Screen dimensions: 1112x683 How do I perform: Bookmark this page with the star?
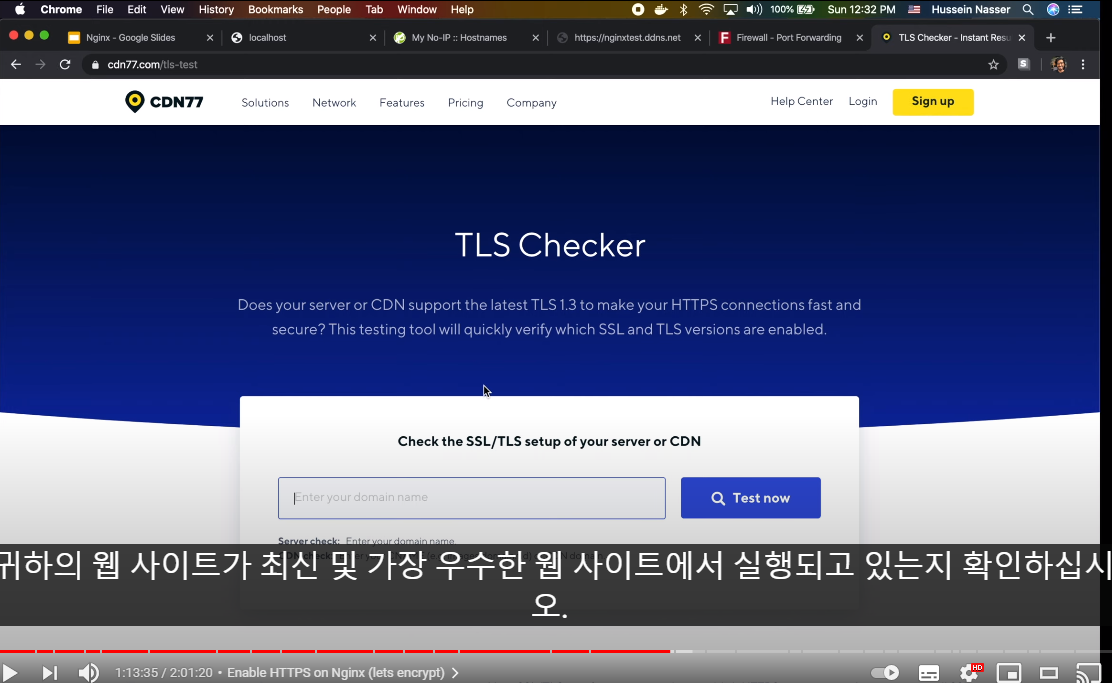[x=994, y=65]
